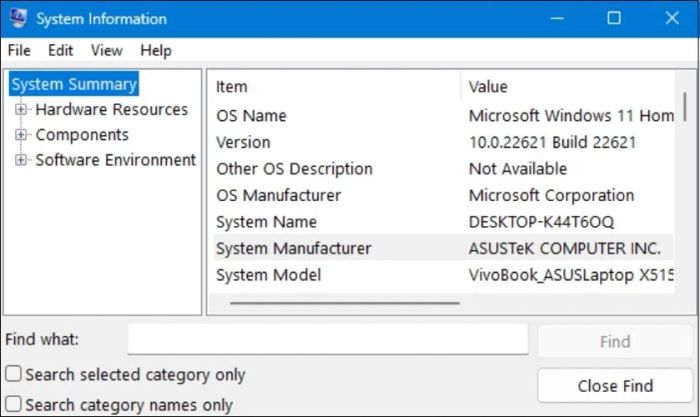Viewport: 700px width, 417px height.
Task: Select the Software Environment category
Action: [x=116, y=159]
